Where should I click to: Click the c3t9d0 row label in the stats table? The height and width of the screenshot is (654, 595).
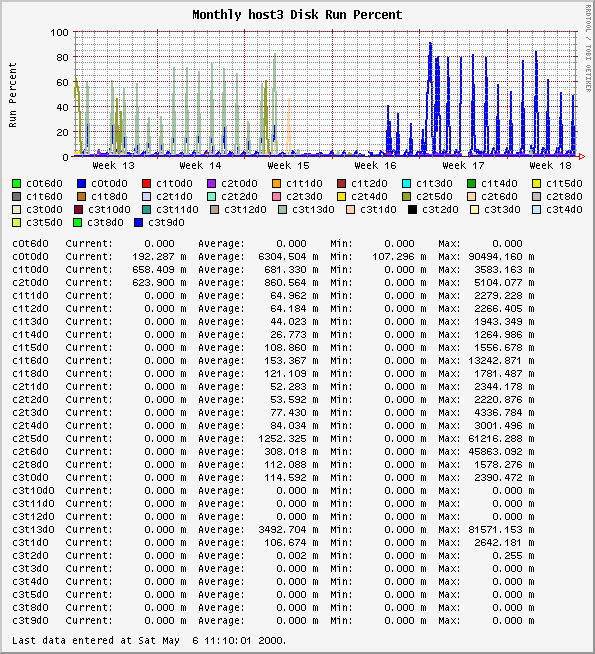point(30,621)
